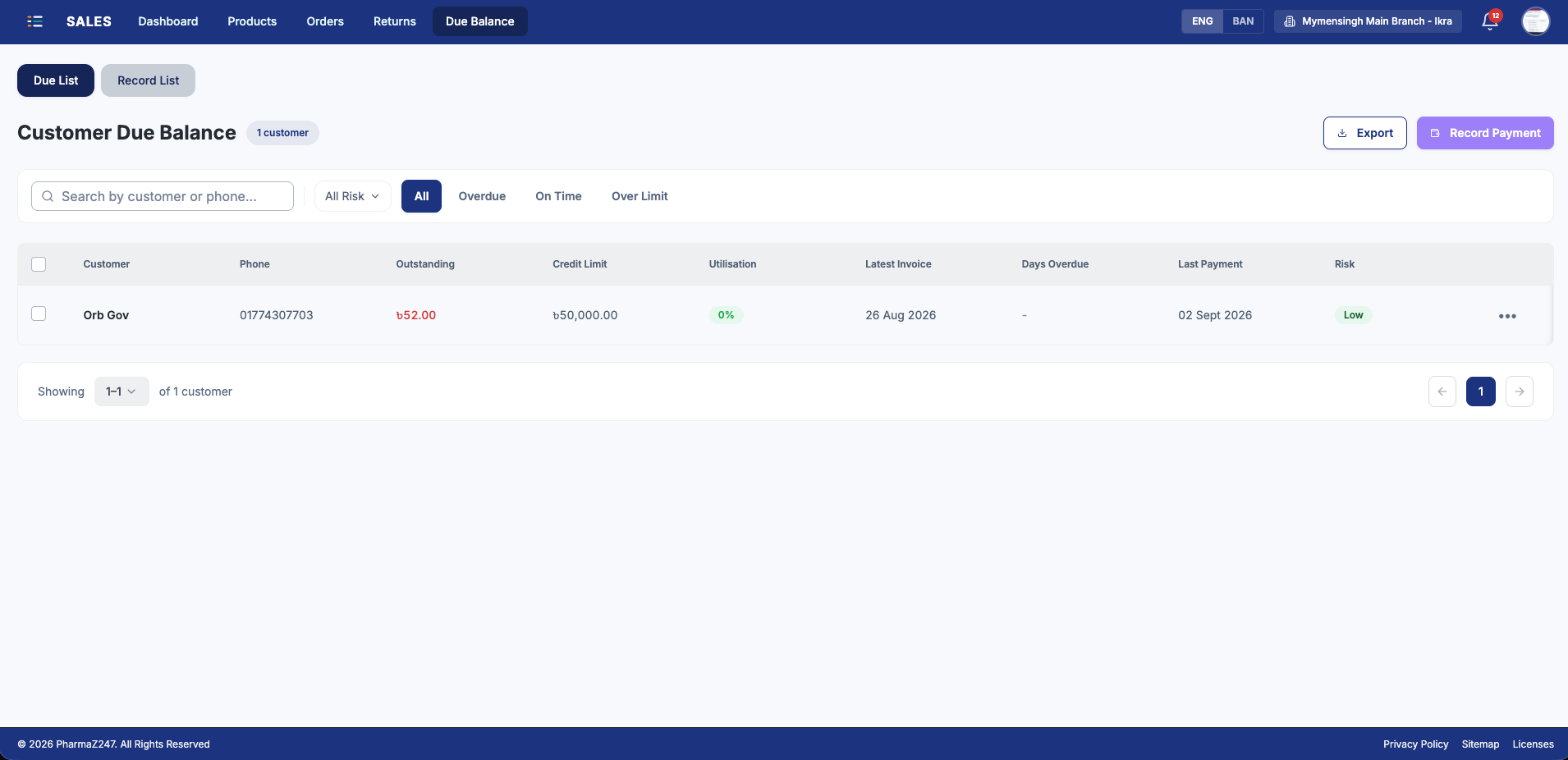Filter by Over Limit

click(640, 196)
